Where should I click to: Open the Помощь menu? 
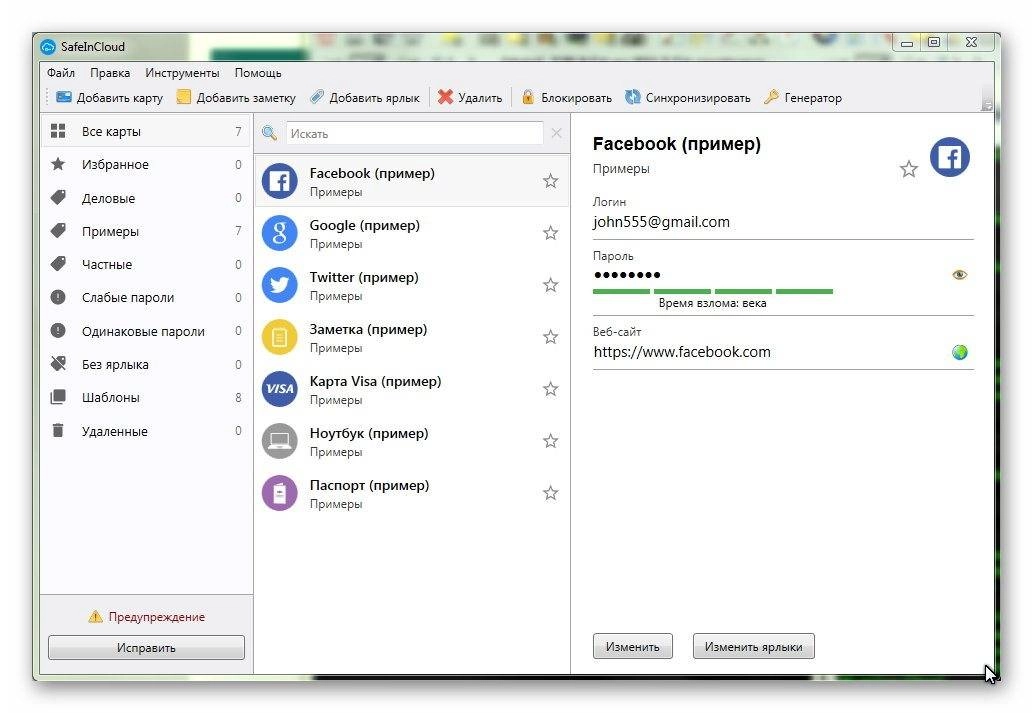pyautogui.click(x=258, y=73)
